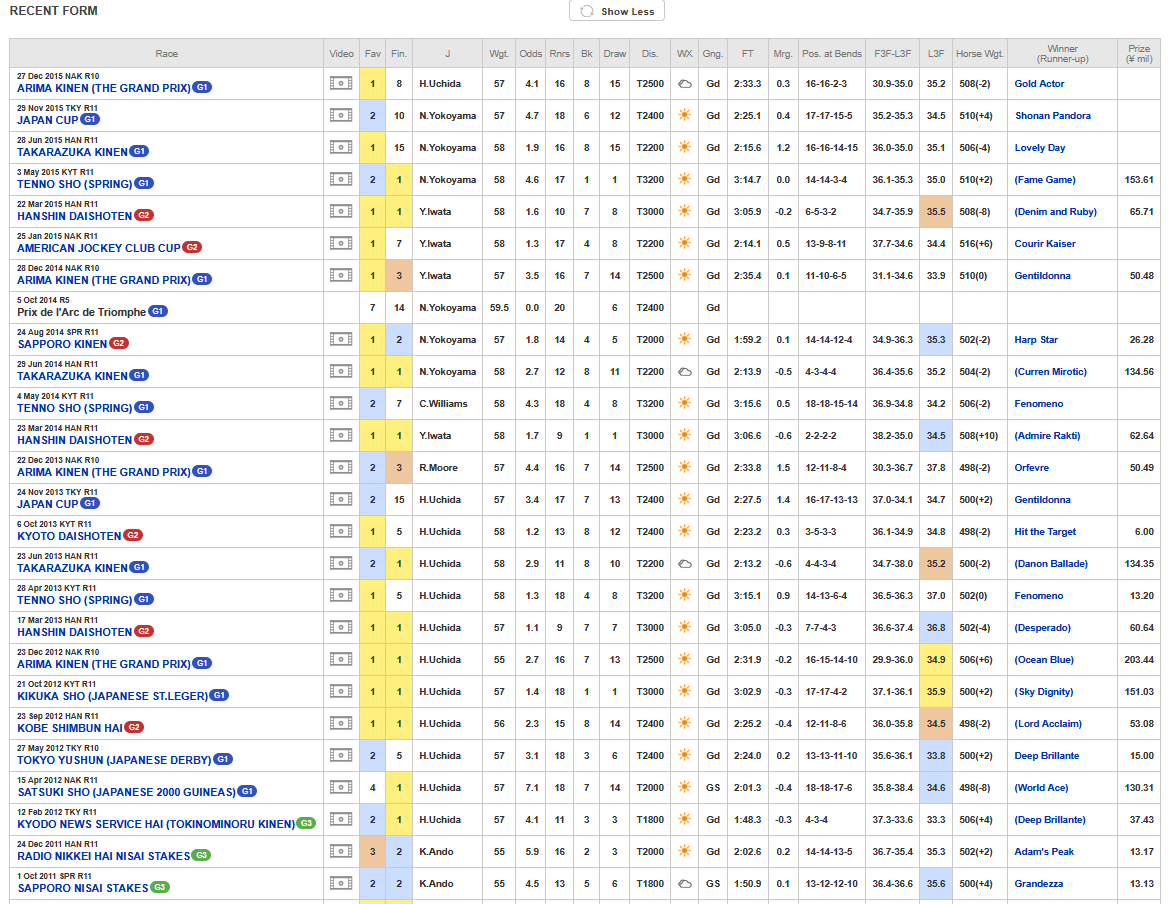
Task: Play video for American Jockey Club Cup
Action: (x=341, y=243)
